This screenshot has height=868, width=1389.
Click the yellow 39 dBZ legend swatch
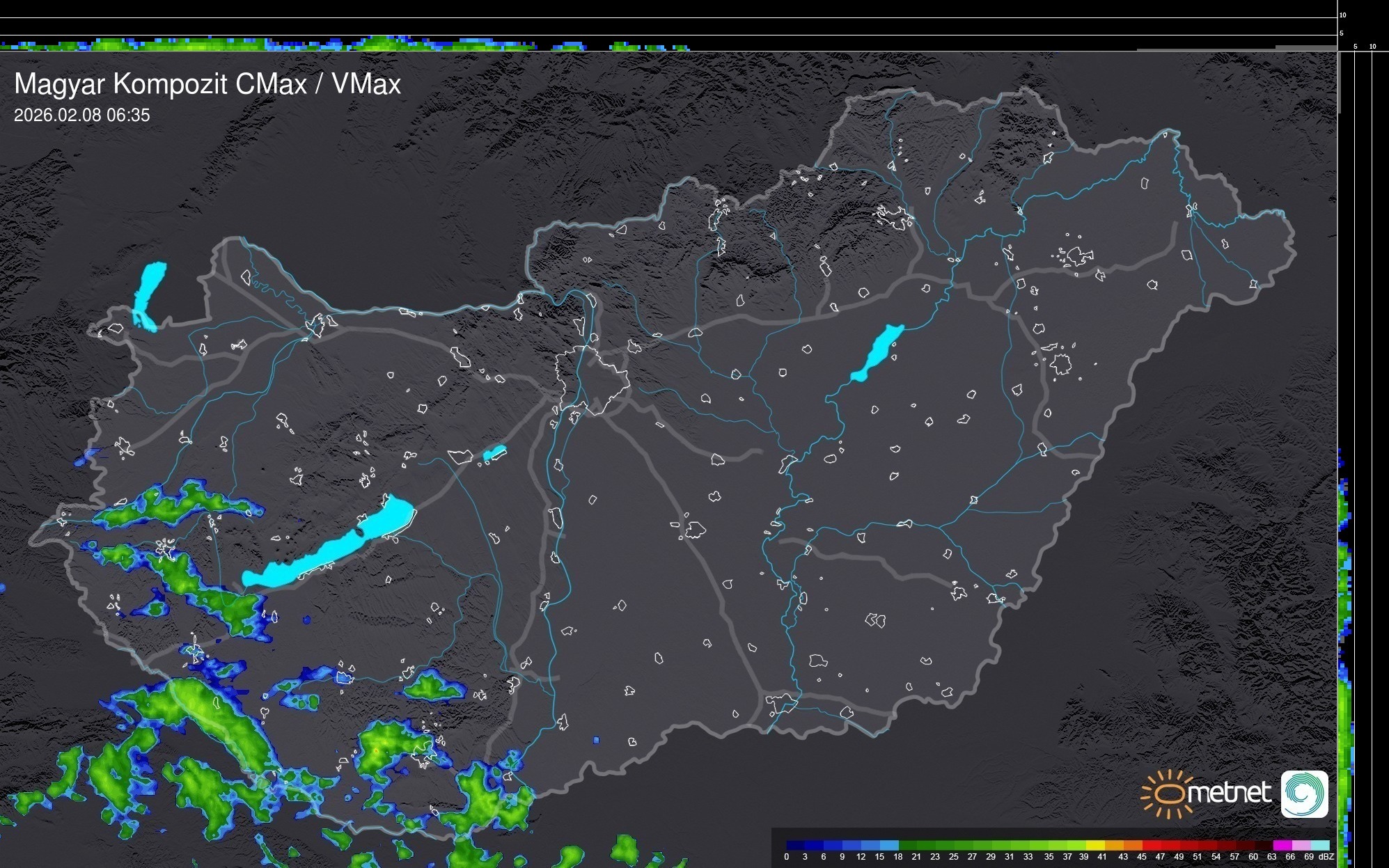tap(1095, 846)
